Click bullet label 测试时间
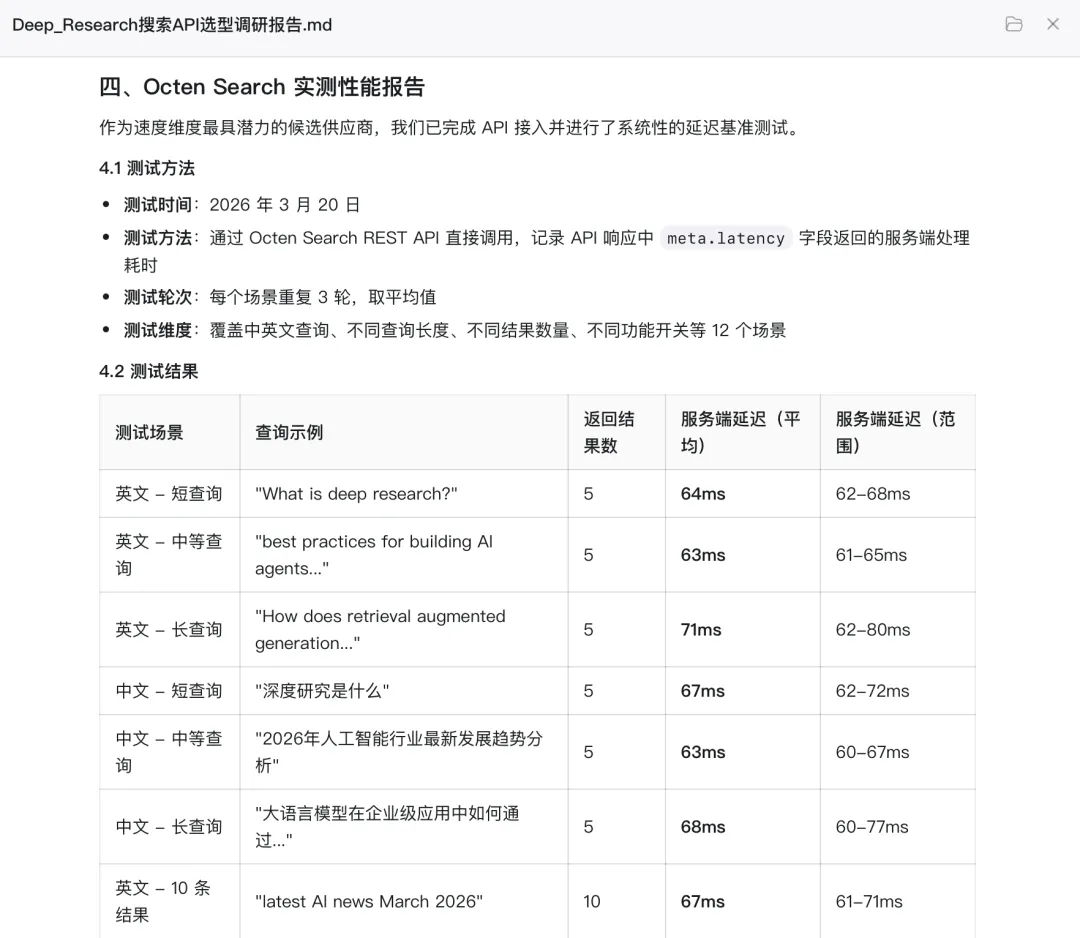The height and width of the screenshot is (938, 1080). pyautogui.click(x=158, y=205)
